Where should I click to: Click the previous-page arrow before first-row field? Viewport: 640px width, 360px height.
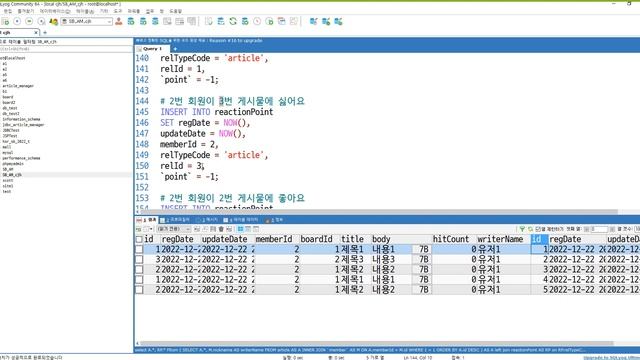587,229
